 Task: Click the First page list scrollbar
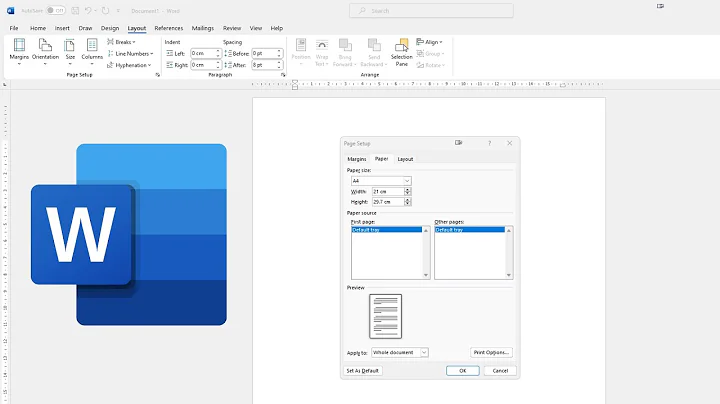[x=426, y=252]
